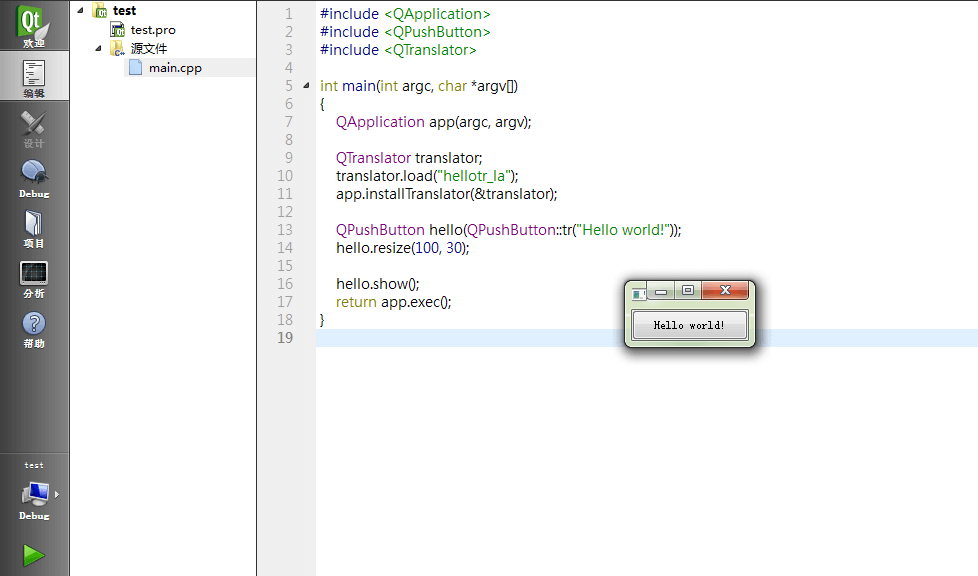Select main.cpp in the project tree
This screenshot has width=978, height=576.
point(175,68)
